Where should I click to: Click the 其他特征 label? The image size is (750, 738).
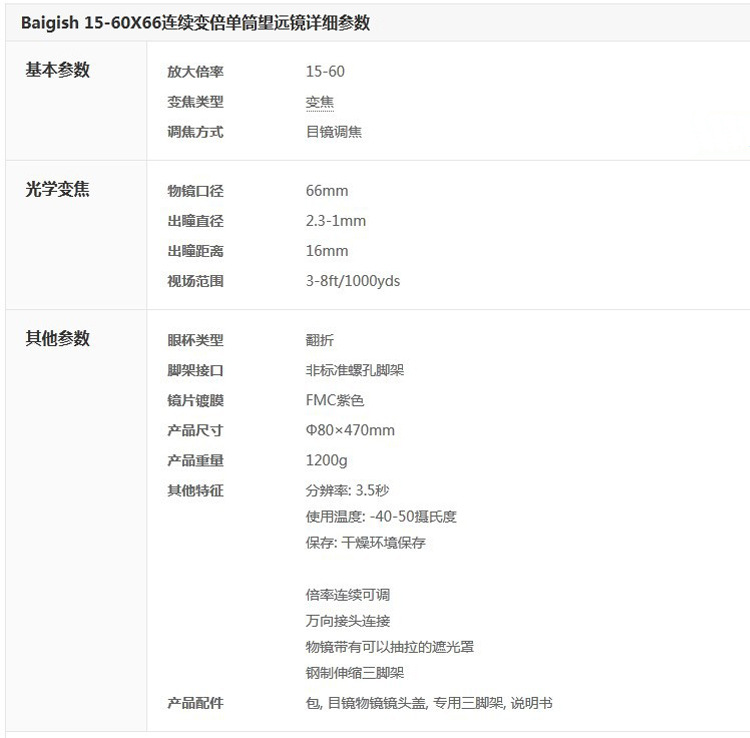[x=195, y=491]
